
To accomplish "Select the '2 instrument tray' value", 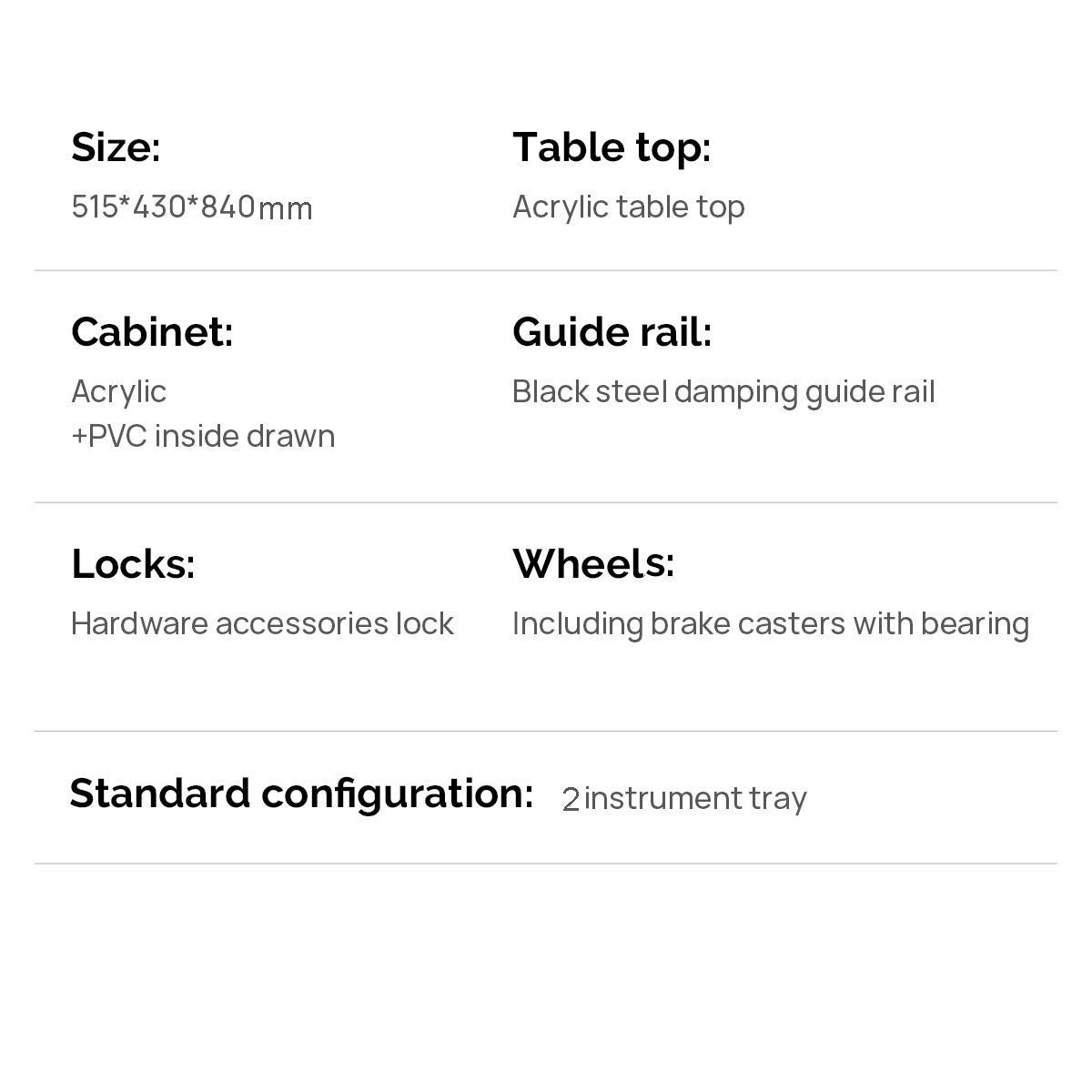I will click(x=684, y=799).
